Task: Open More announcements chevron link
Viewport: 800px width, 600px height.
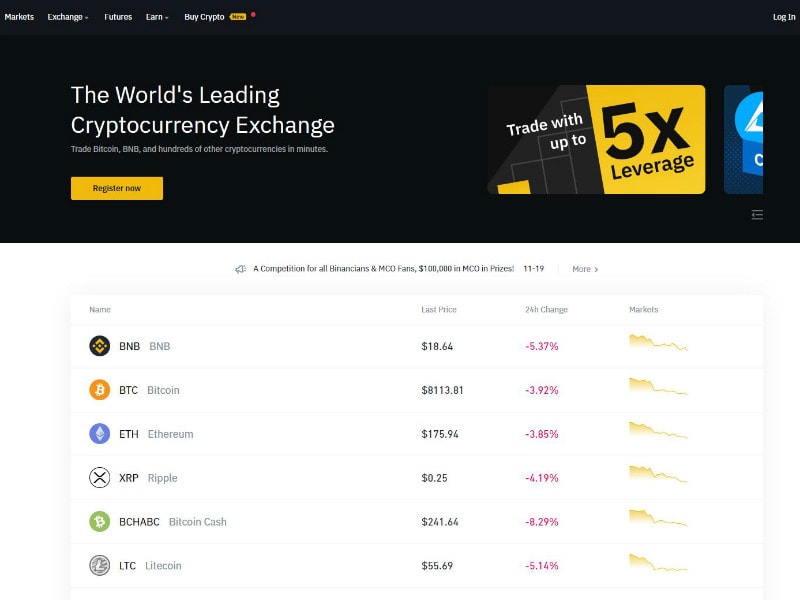Action: [x=585, y=269]
